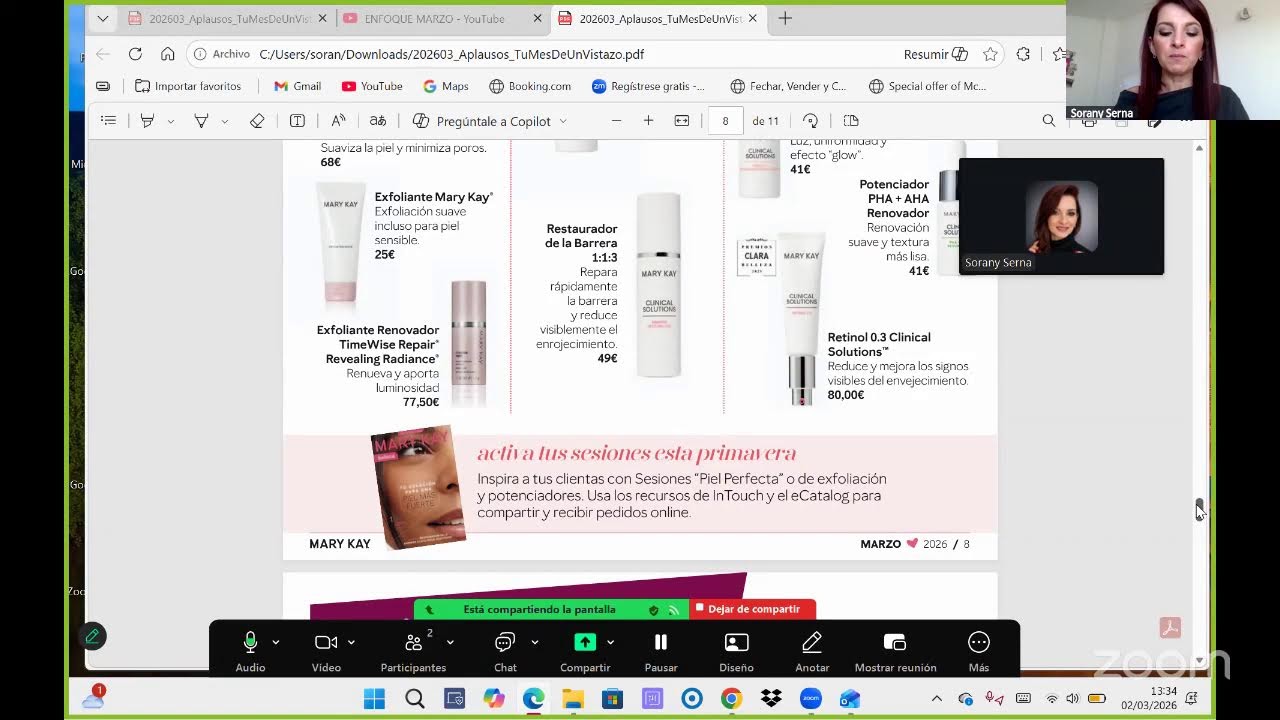This screenshot has height=720, width=1280.
Task: Open Maps bookmark
Action: 446,86
